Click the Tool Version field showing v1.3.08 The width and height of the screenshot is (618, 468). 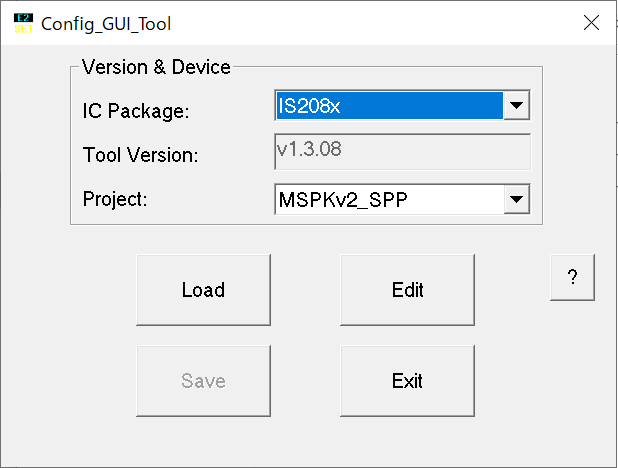tap(401, 152)
